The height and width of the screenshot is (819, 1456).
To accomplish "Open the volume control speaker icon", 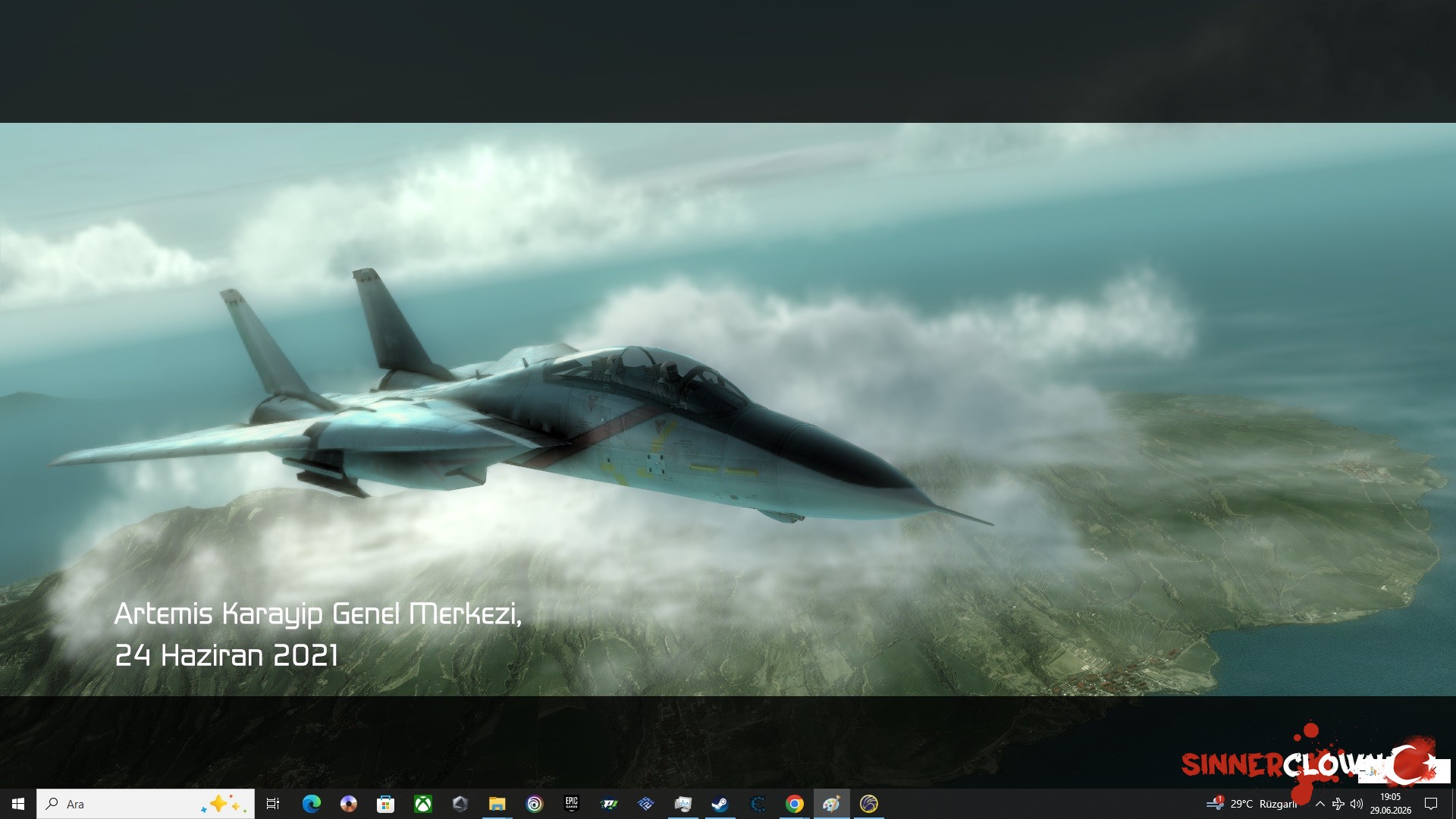I will (1357, 804).
